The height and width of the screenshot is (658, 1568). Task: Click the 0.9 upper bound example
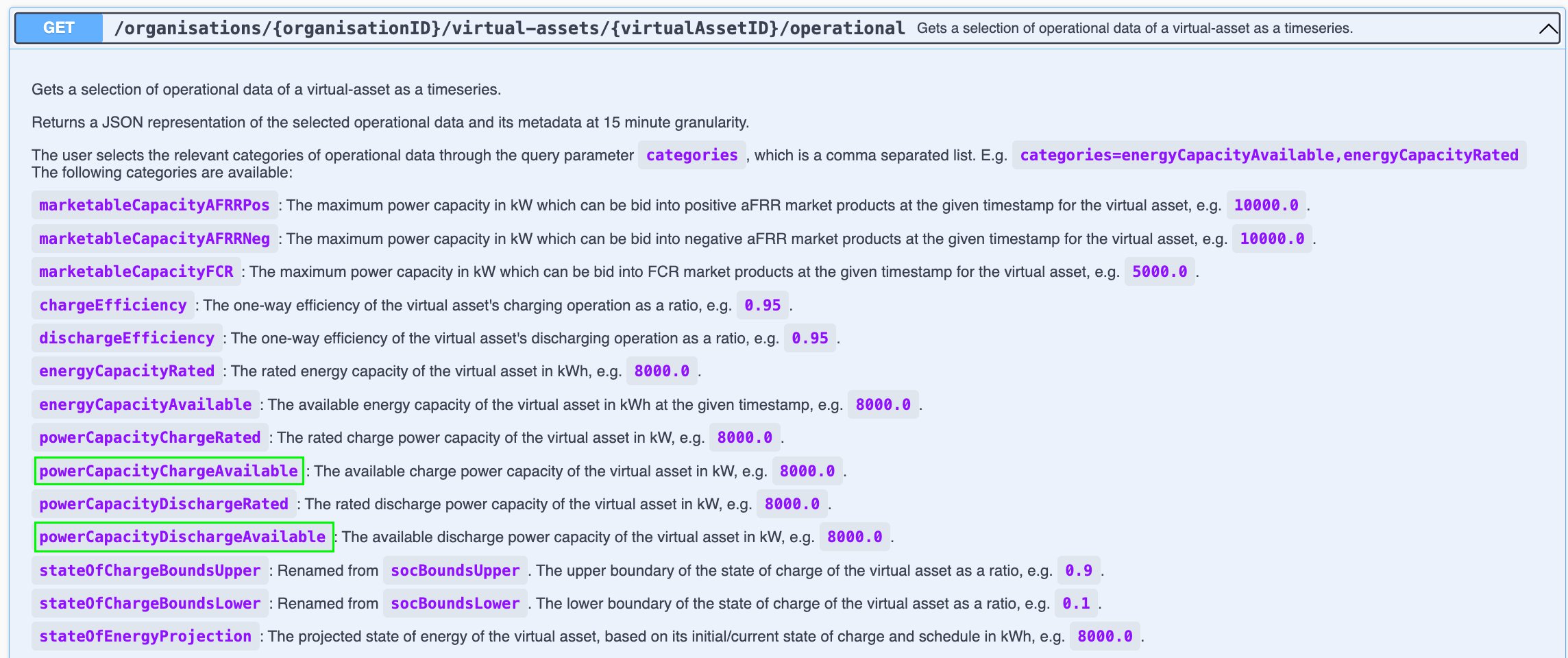pyautogui.click(x=1079, y=570)
